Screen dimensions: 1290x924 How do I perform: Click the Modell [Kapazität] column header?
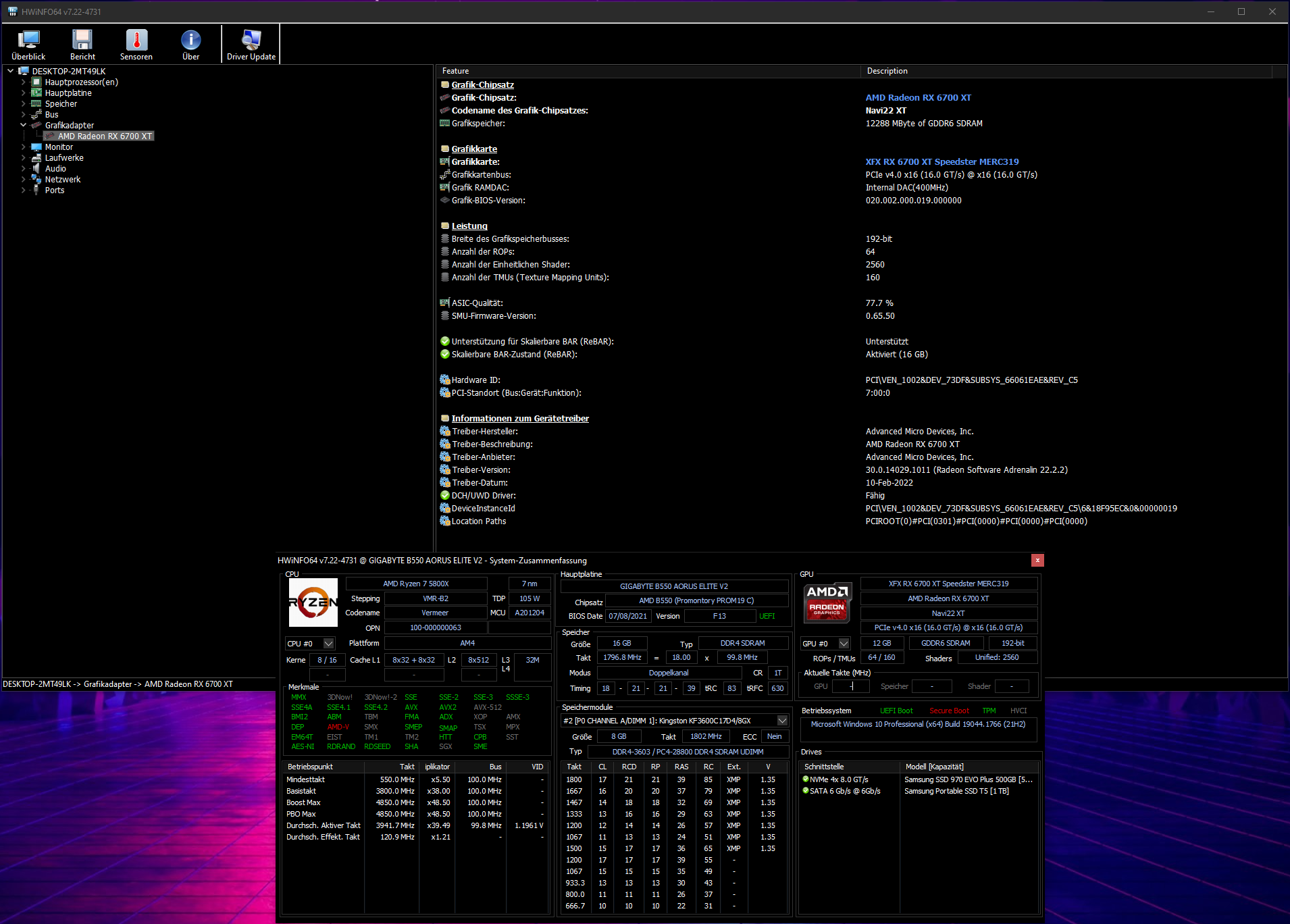[970, 767]
